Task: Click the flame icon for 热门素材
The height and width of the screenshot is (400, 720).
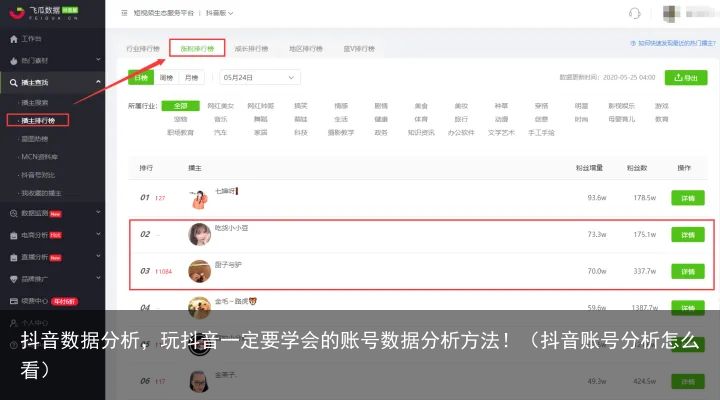Action: pyautogui.click(x=14, y=61)
